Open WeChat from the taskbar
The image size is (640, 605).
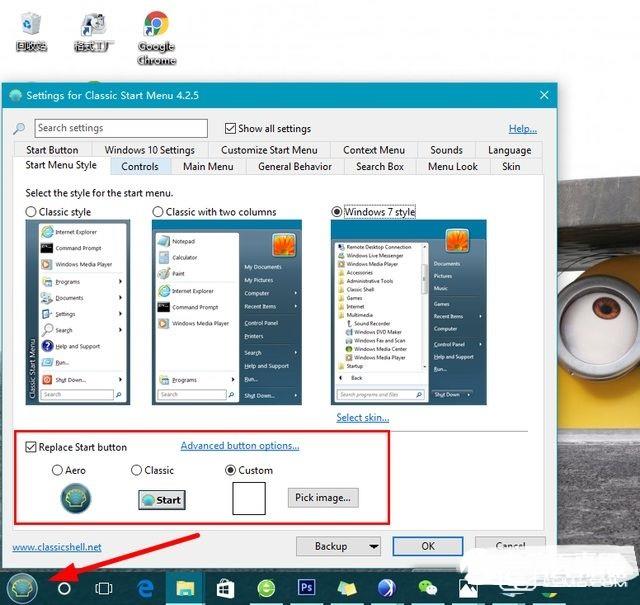coord(428,588)
